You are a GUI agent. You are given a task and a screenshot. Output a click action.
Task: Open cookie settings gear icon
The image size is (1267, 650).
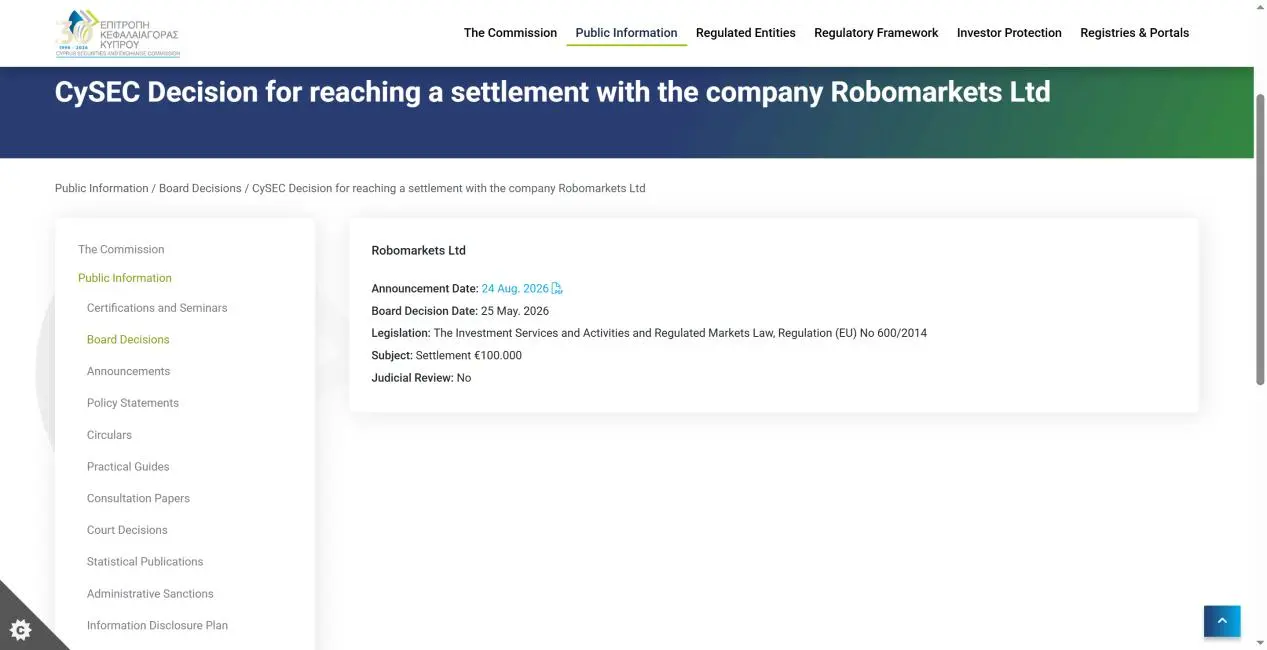[20, 629]
